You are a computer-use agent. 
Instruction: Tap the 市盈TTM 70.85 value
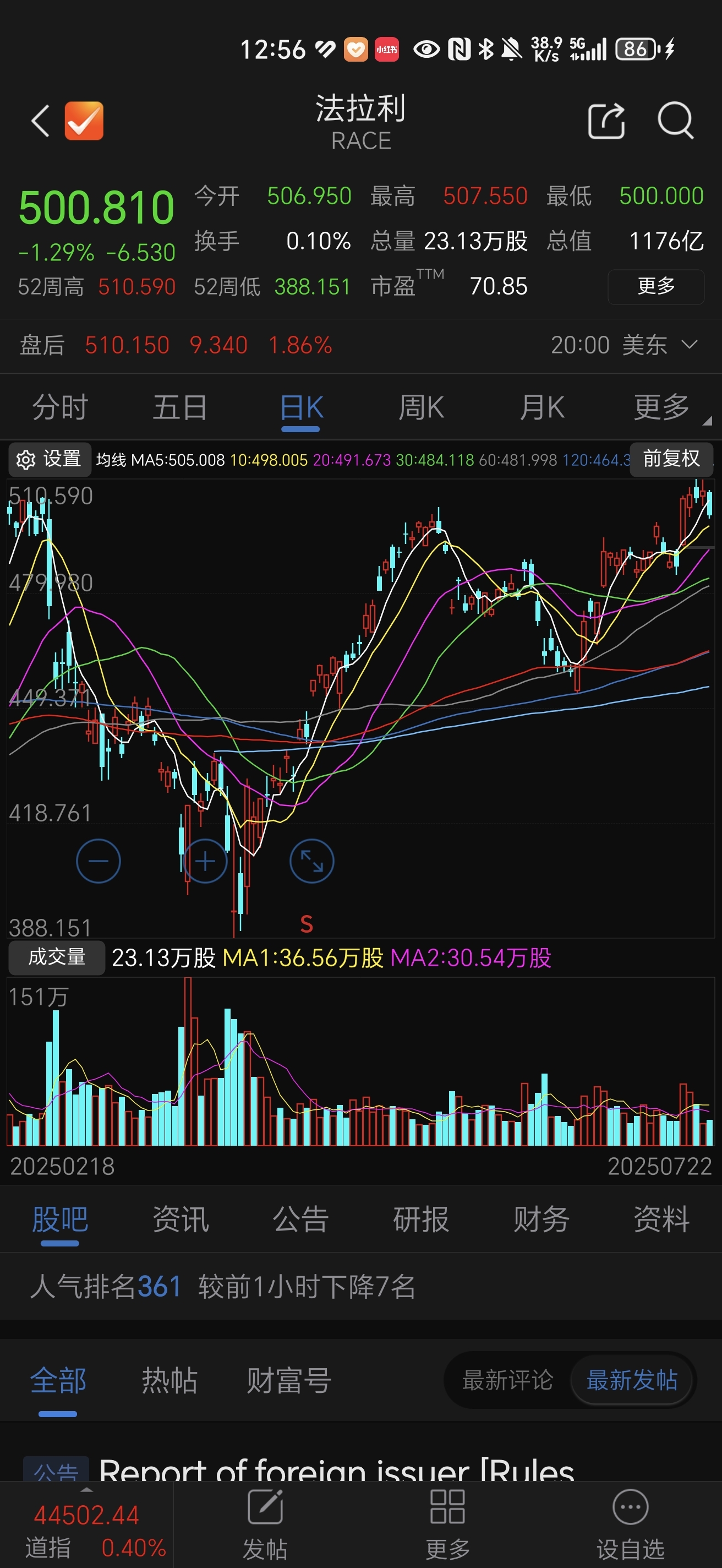coord(499,287)
